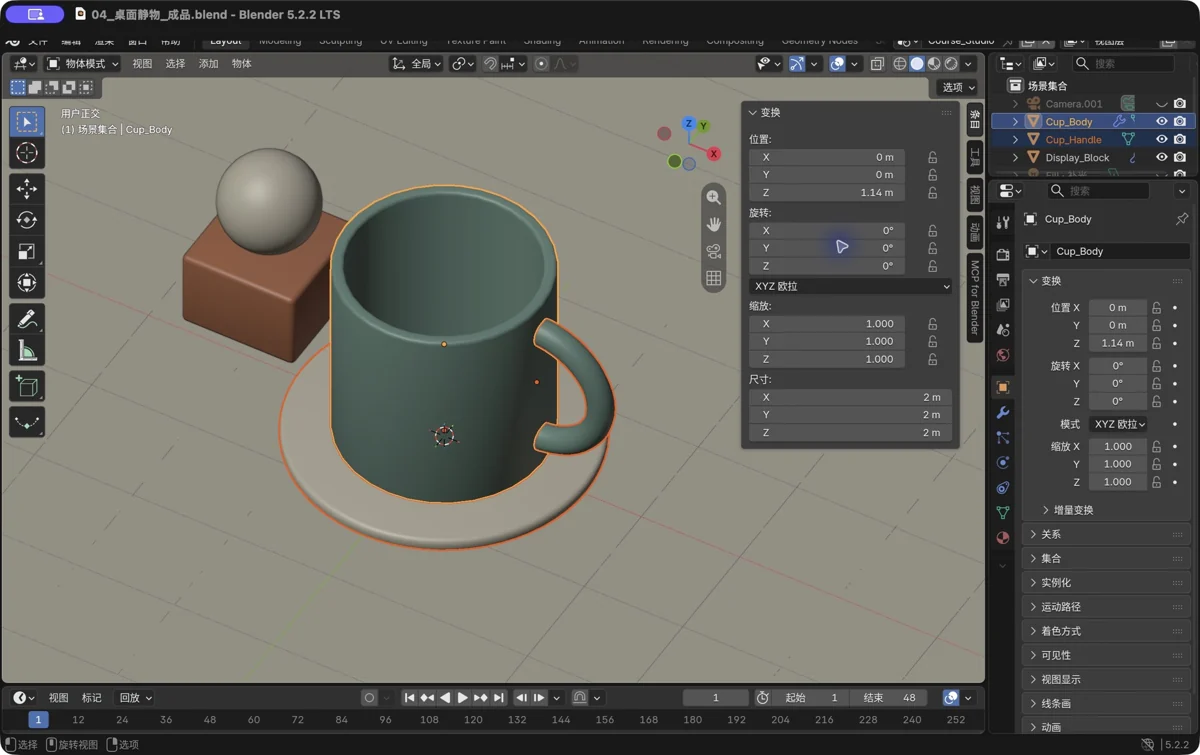The image size is (1200, 755).
Task: Hide Cup_Body with its eye icon
Action: pyautogui.click(x=1162, y=122)
